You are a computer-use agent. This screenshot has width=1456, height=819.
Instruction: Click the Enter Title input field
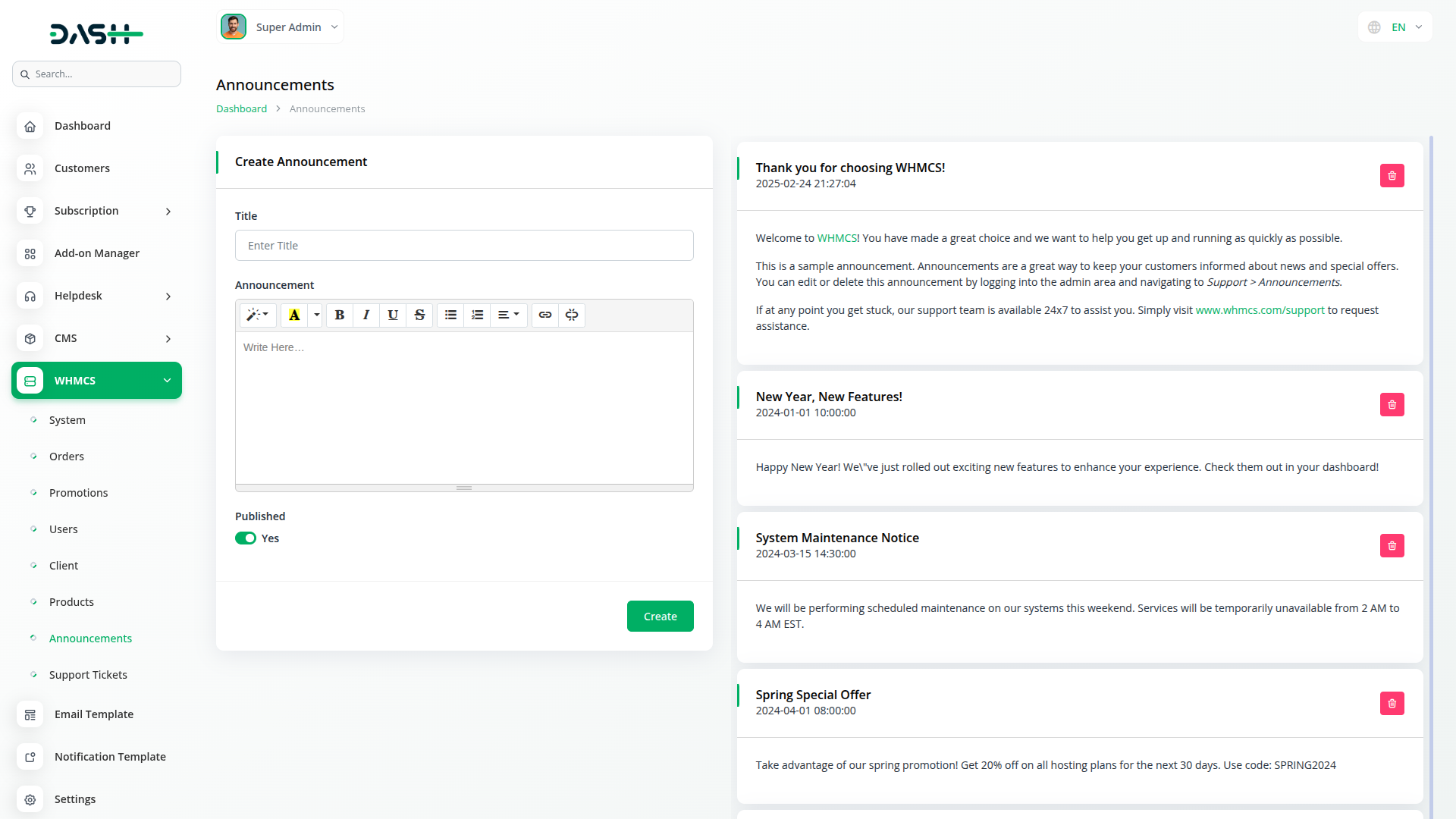click(x=464, y=246)
